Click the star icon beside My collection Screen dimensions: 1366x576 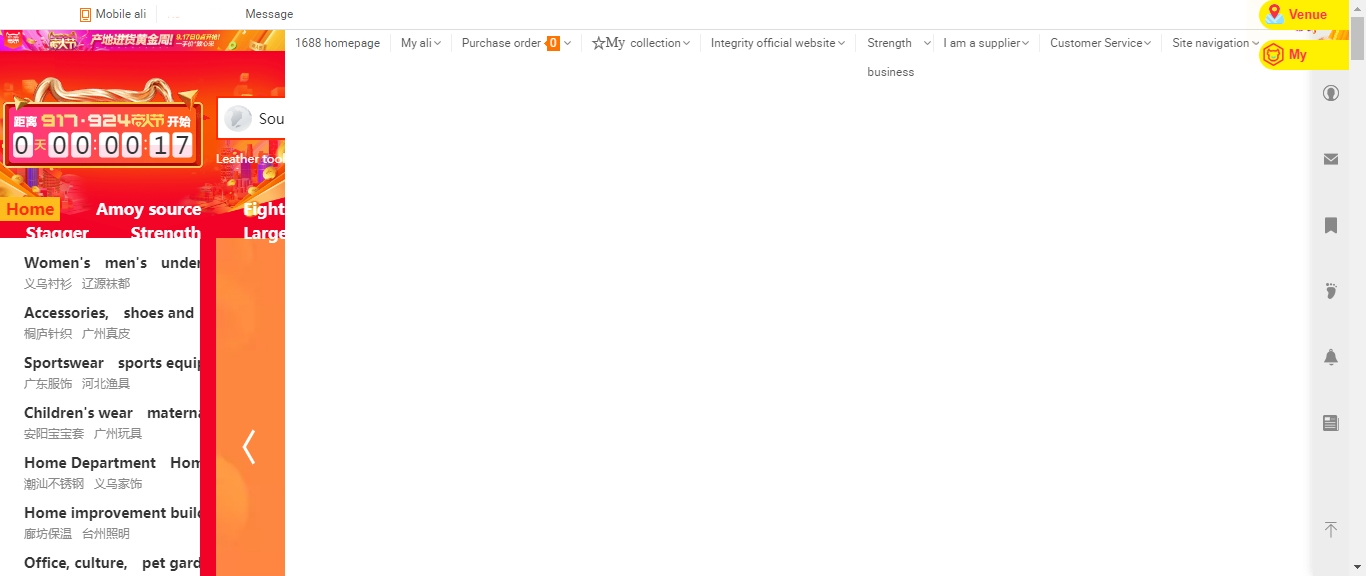[598, 43]
